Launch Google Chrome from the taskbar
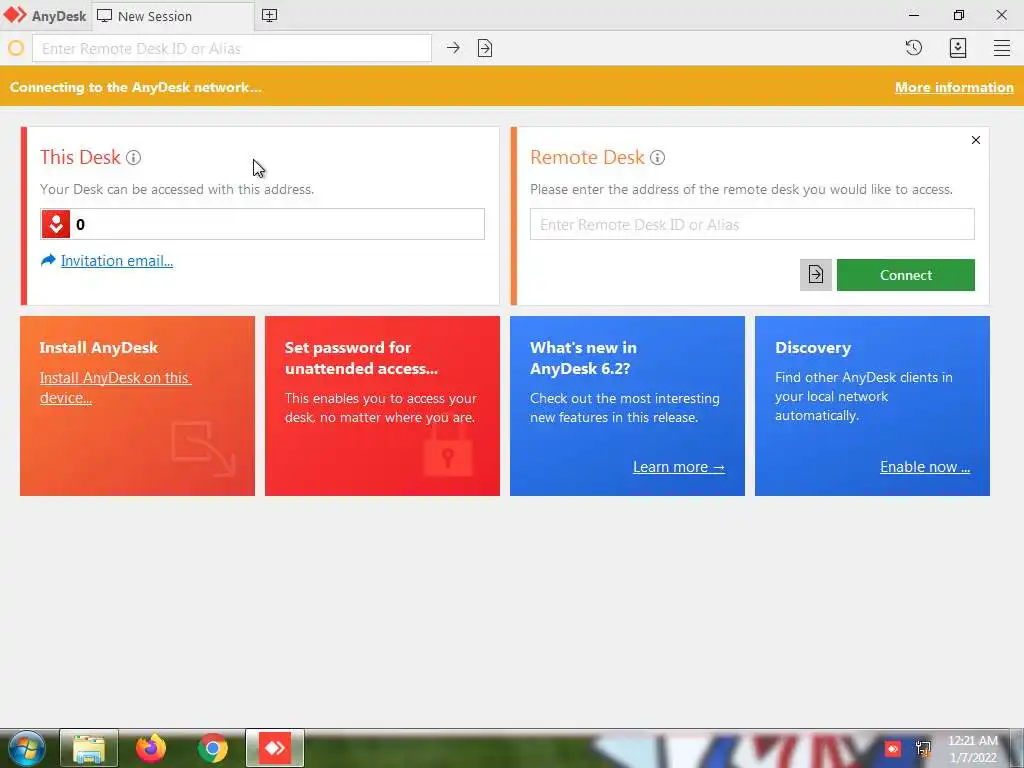 [x=213, y=748]
